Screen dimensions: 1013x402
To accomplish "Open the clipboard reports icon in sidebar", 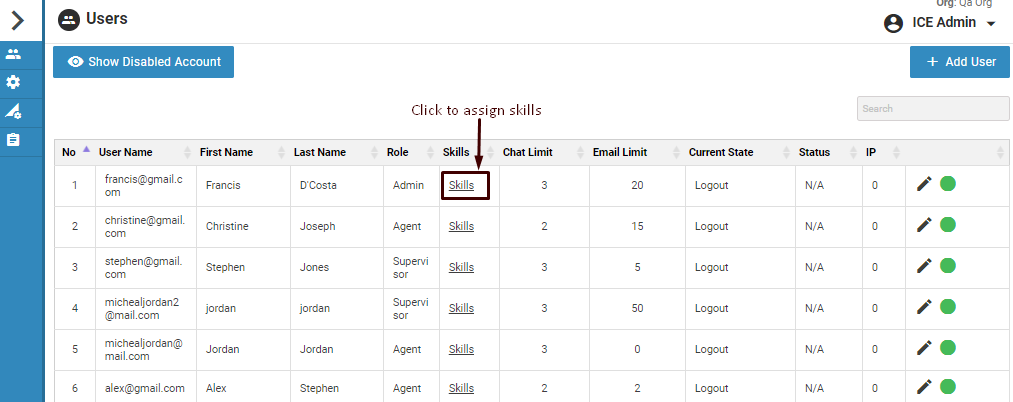I will [x=14, y=140].
